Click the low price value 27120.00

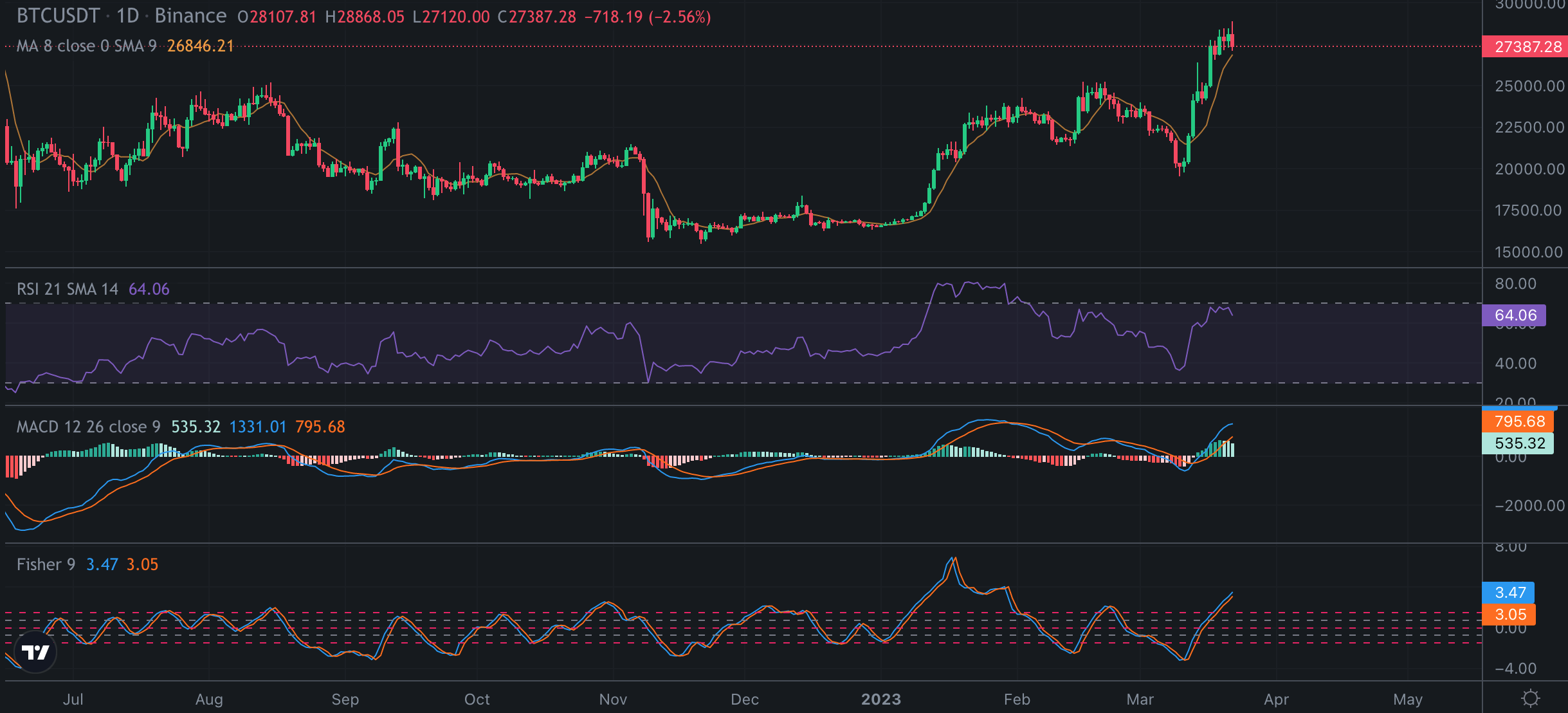(456, 17)
